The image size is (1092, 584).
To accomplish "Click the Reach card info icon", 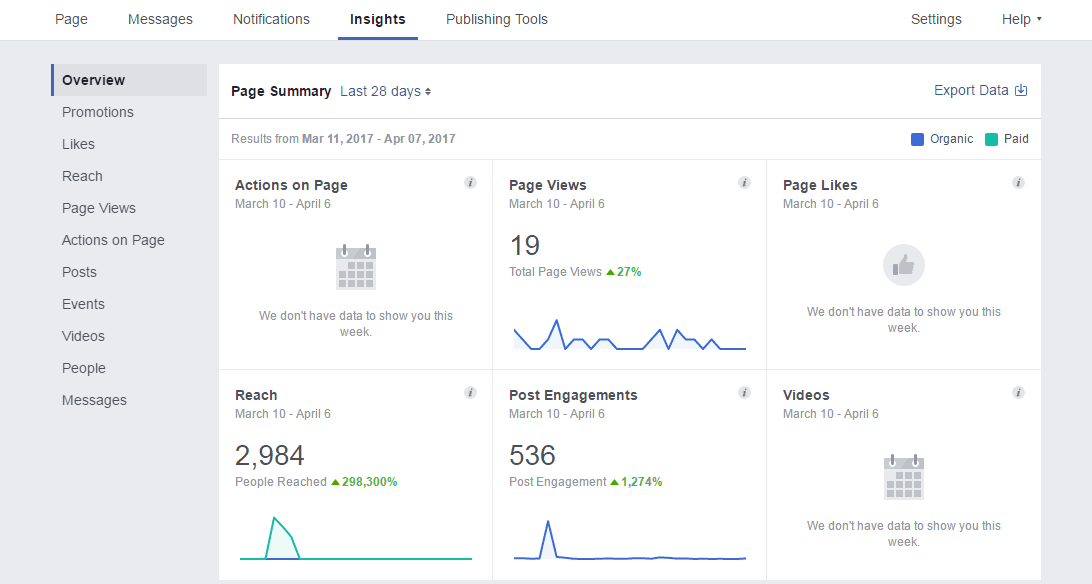I will pyautogui.click(x=470, y=393).
